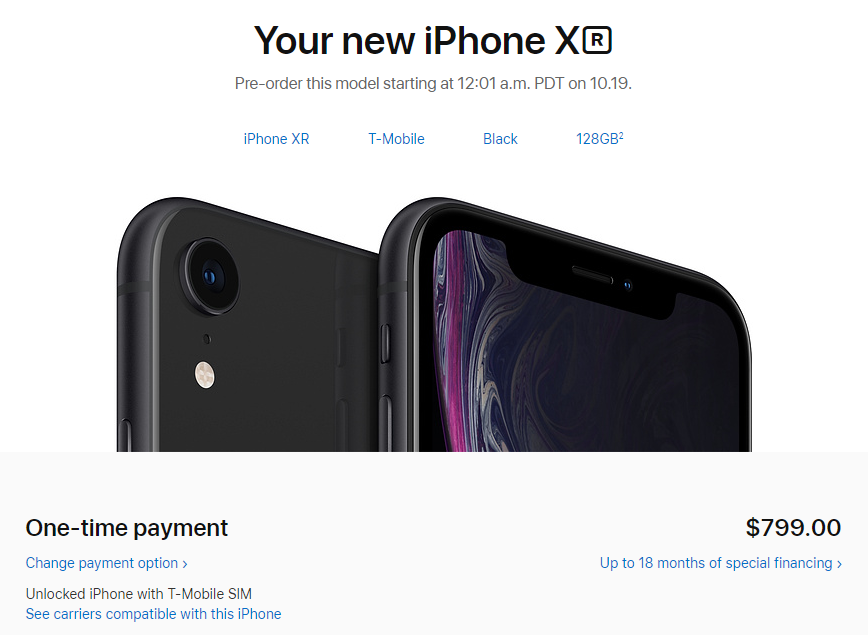
Task: Change the iPhone XR model selection
Action: [276, 139]
